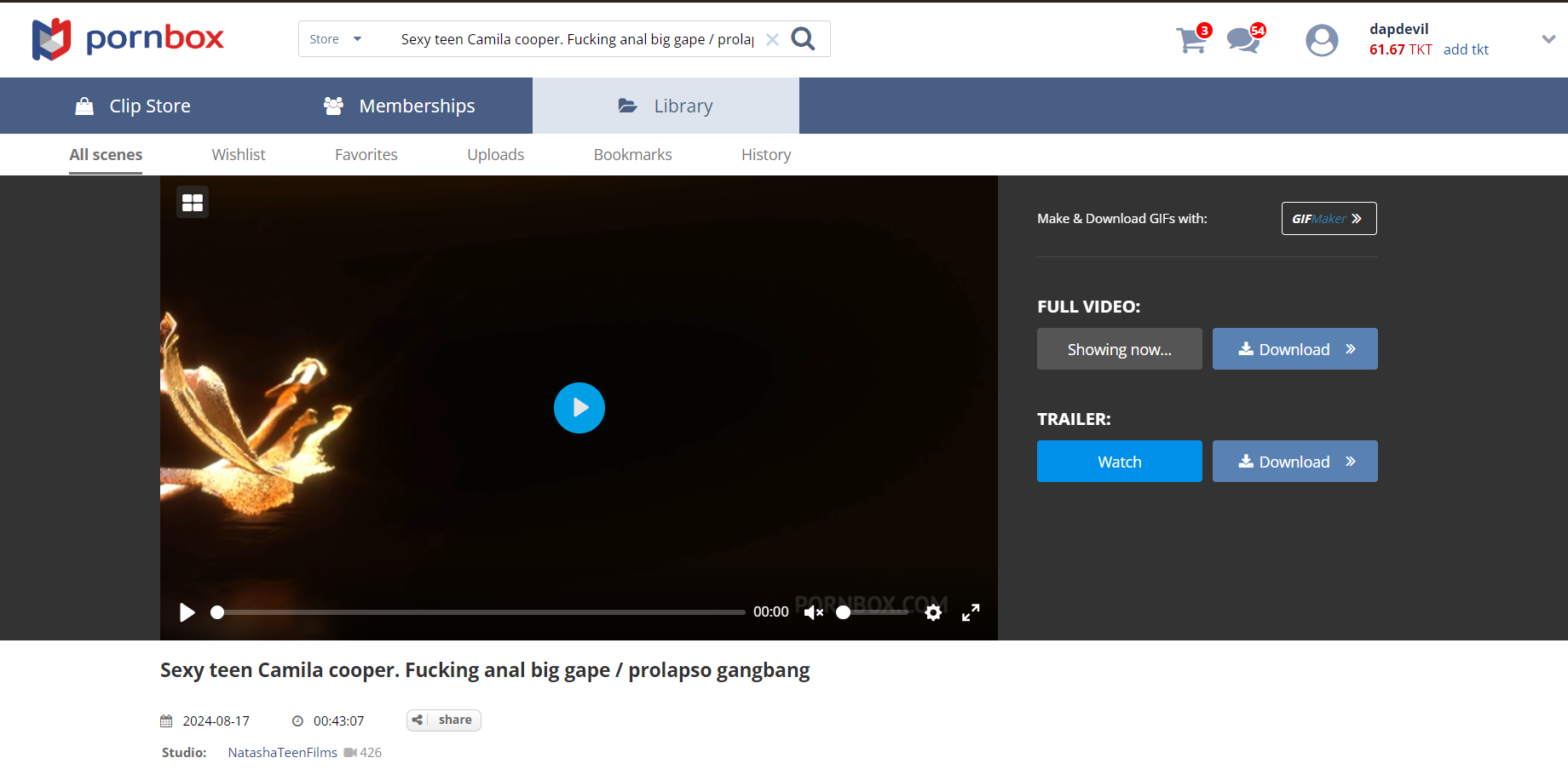Go to homepage via the site logo
This screenshot has width=1568, height=775.
point(128,39)
